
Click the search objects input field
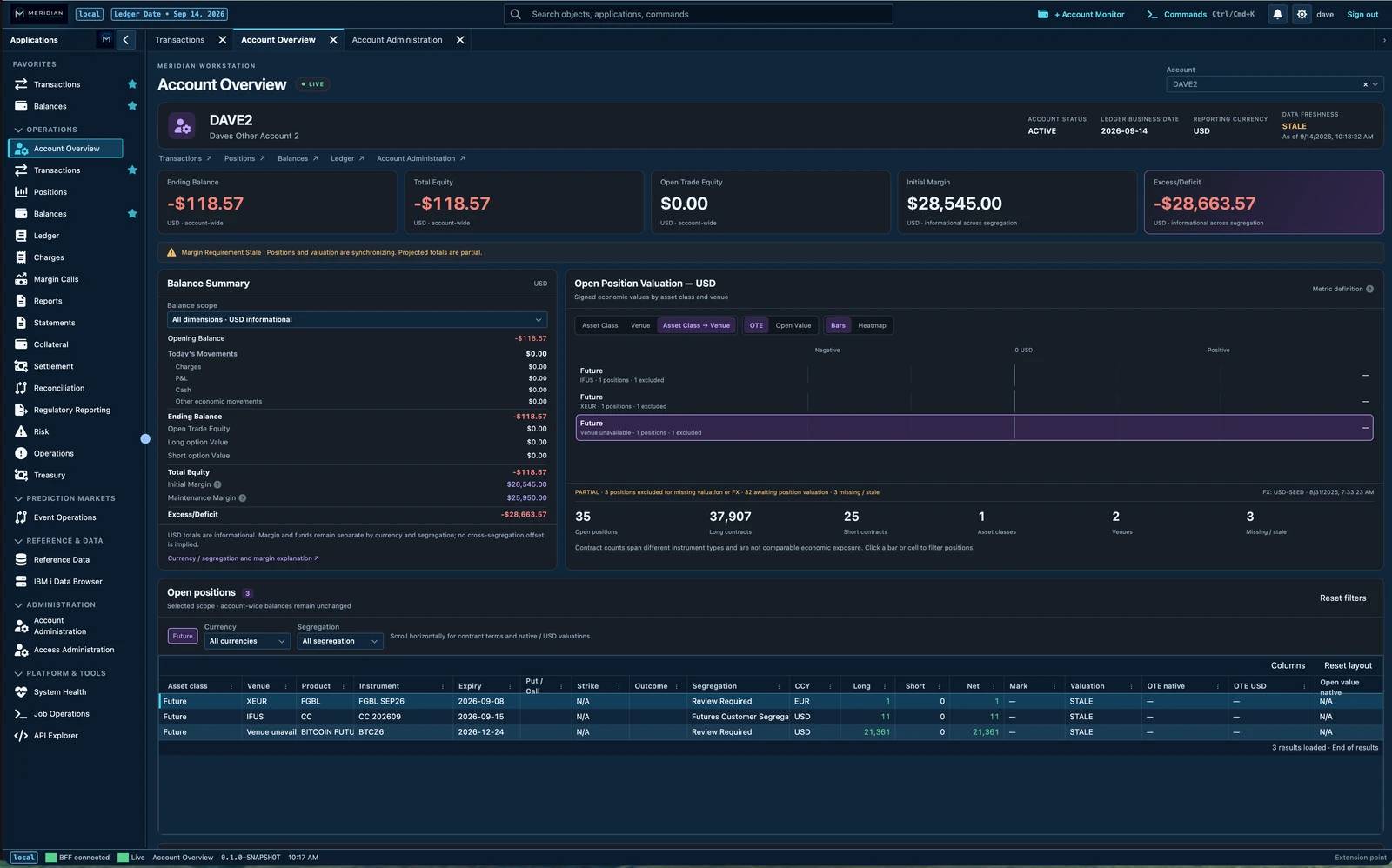tap(698, 14)
